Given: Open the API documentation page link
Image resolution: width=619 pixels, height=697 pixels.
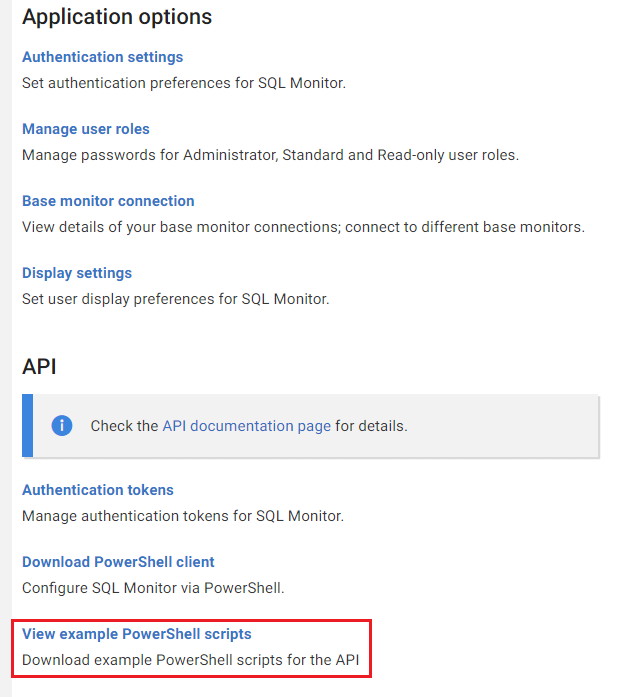Looking at the screenshot, I should tap(246, 426).
